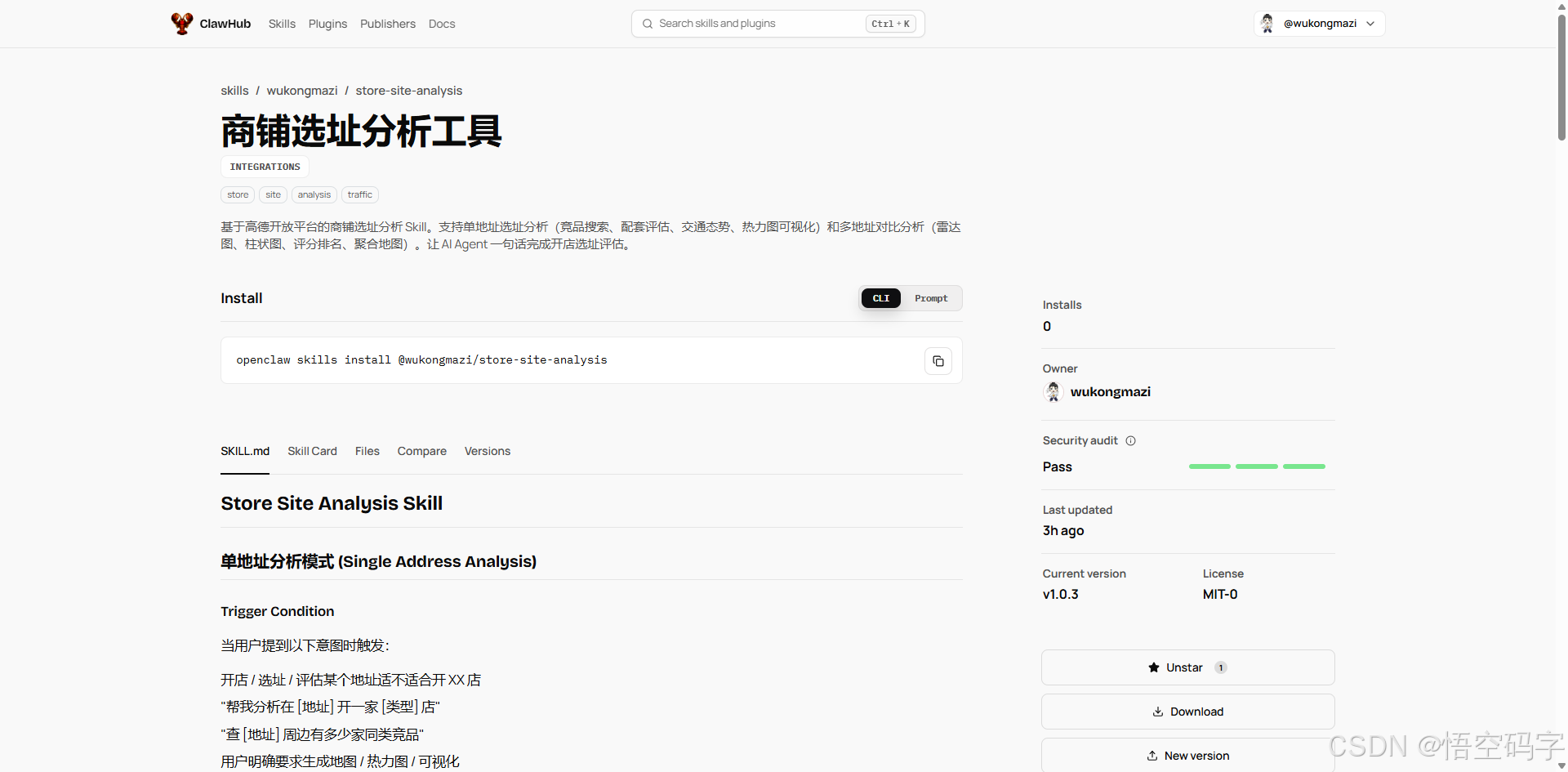
Task: Open the @wukongmazi account dropdown chevron
Action: 1370,24
